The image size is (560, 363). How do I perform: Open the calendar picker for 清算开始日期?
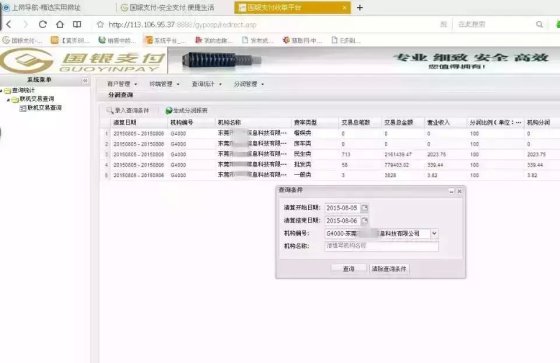tap(364, 208)
